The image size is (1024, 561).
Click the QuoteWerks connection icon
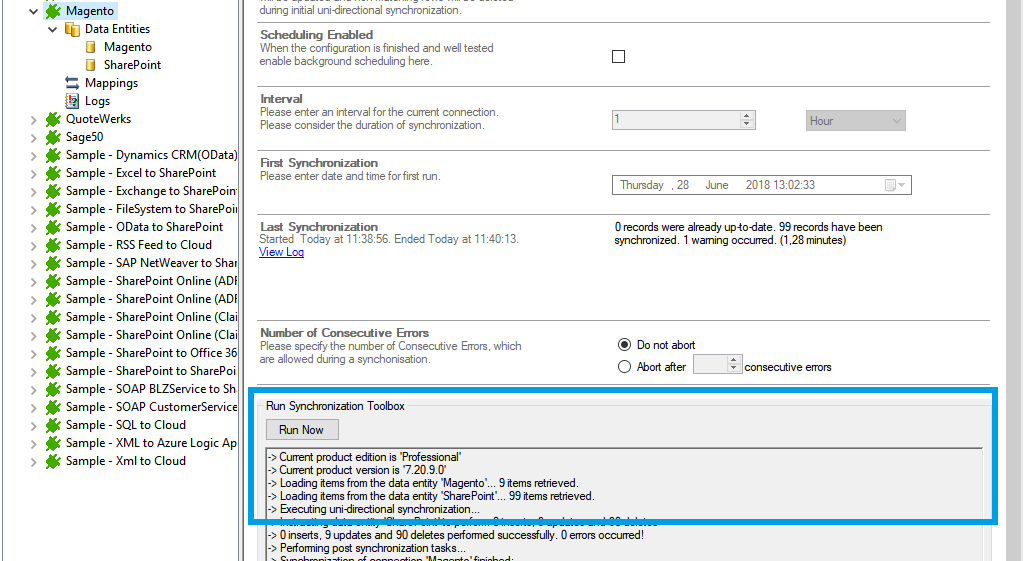click(x=53, y=119)
